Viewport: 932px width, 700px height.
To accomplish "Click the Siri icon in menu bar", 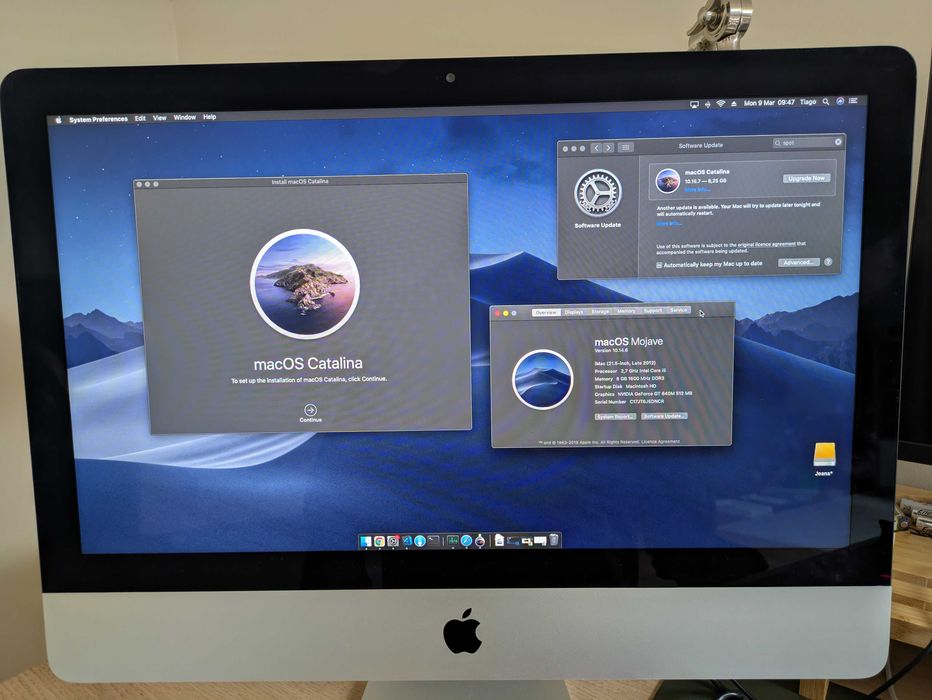I will coord(840,101).
